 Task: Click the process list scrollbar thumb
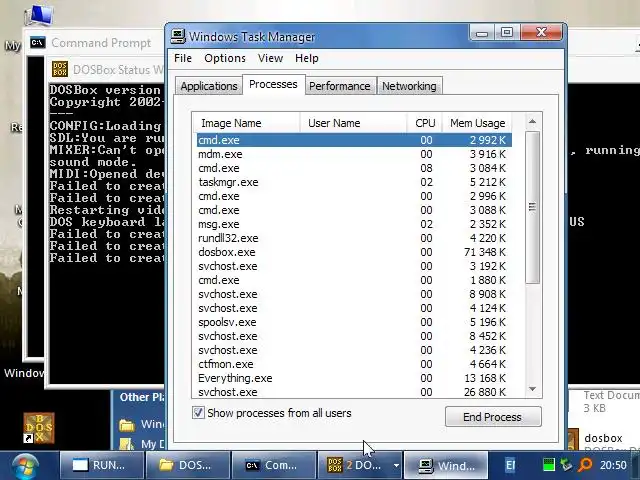[532, 207]
